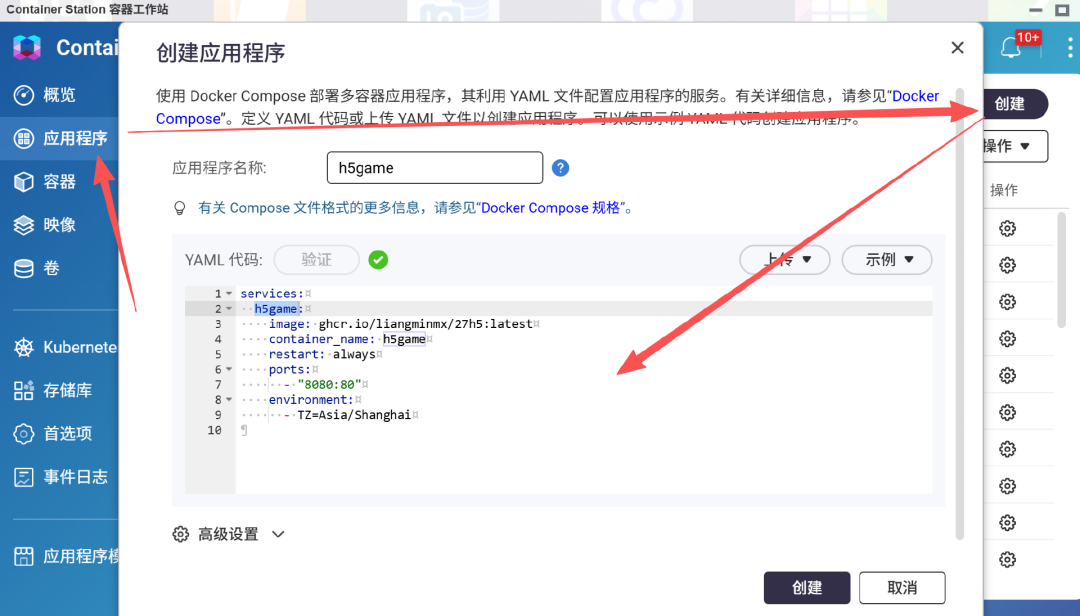Open the 概览 overview page
The height and width of the screenshot is (616, 1080).
point(59,95)
